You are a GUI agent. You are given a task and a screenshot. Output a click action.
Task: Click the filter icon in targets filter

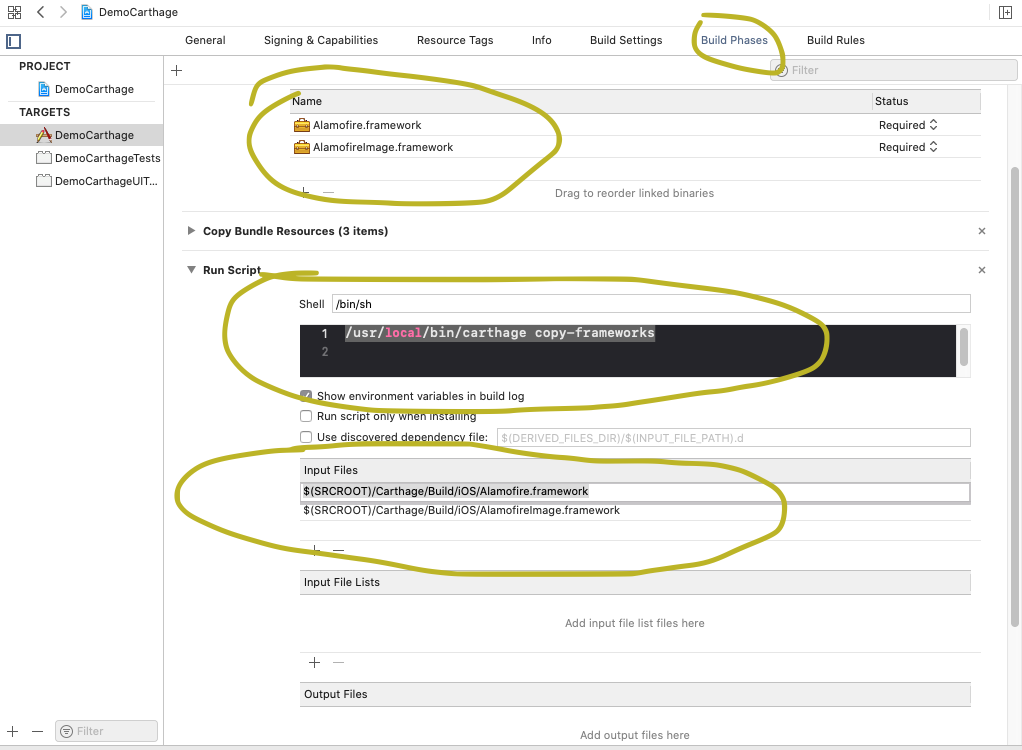(66, 731)
